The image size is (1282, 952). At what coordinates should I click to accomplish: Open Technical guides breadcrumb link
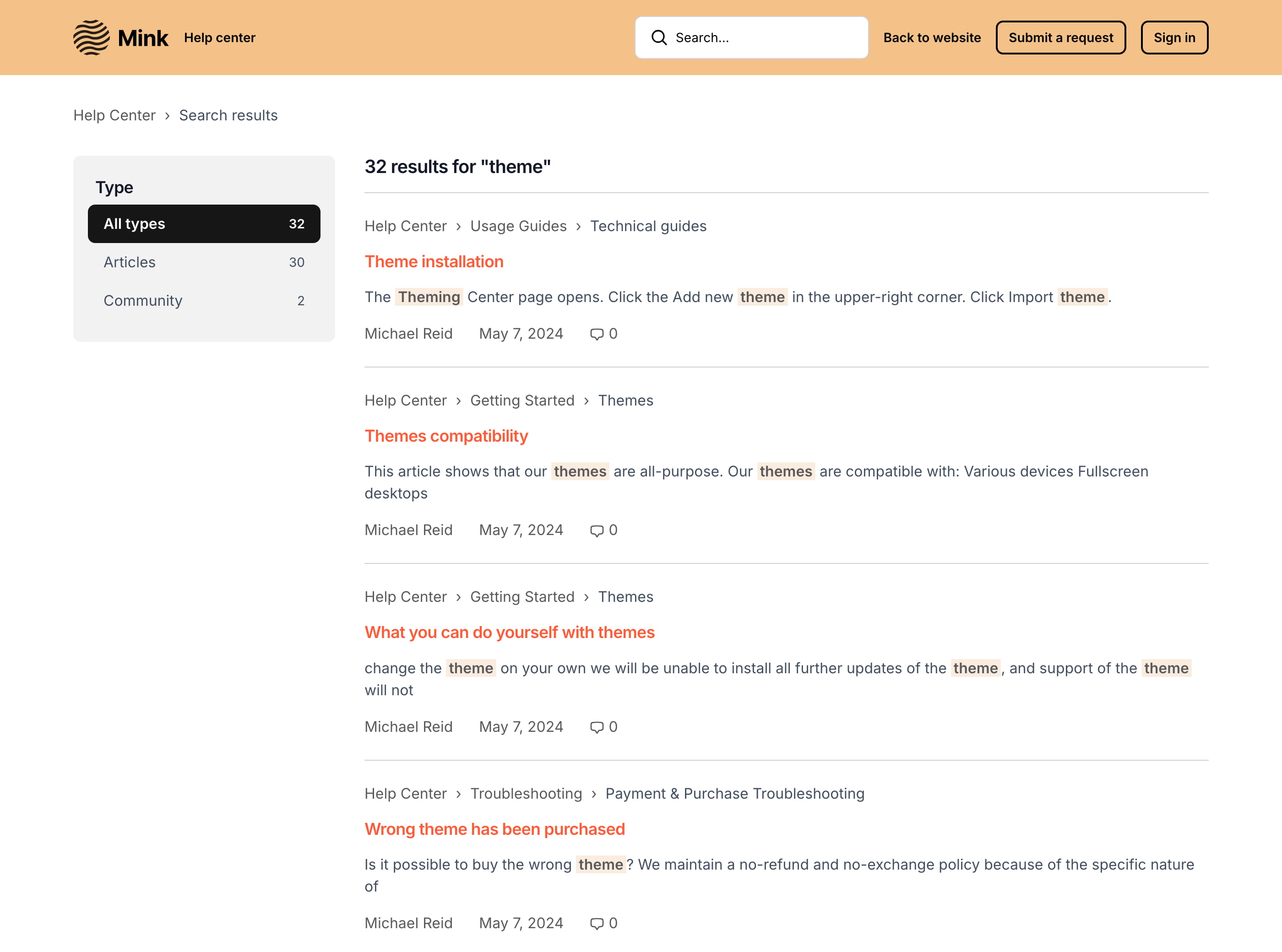pos(648,226)
